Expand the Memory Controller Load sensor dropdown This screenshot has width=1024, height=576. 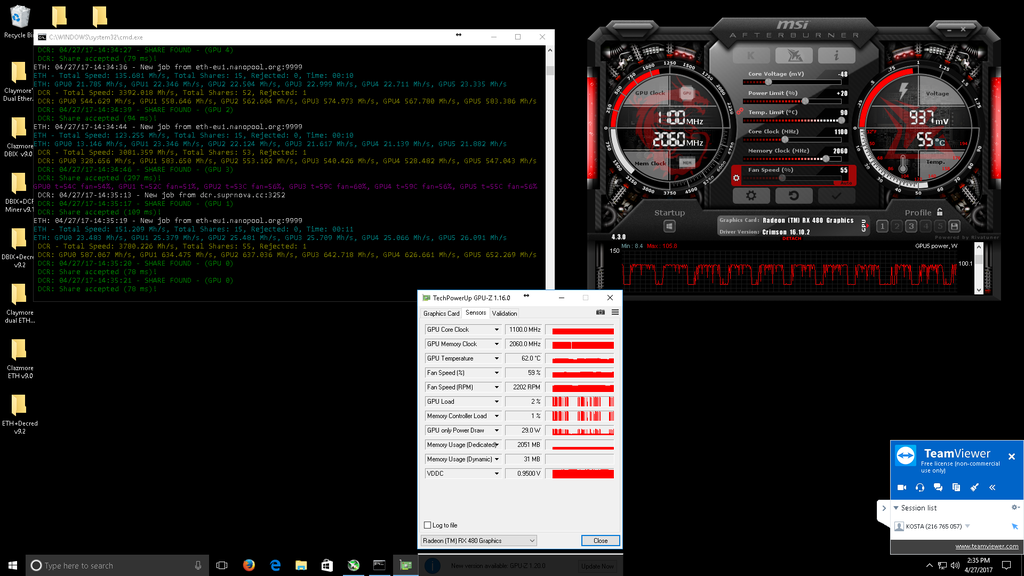click(496, 416)
